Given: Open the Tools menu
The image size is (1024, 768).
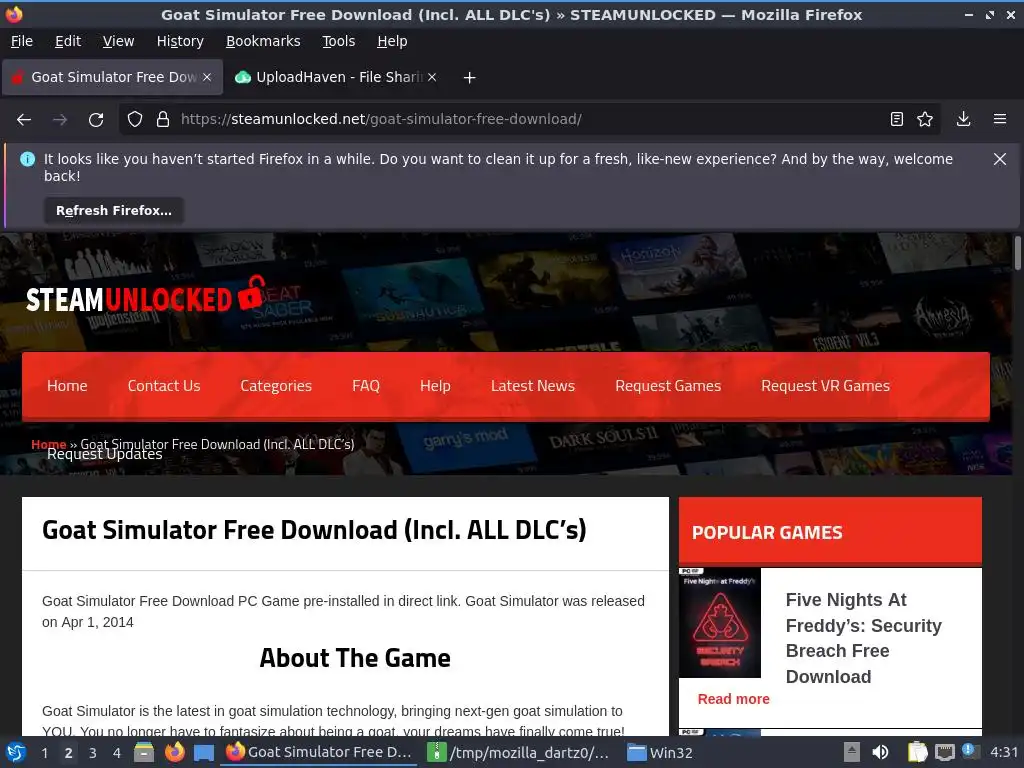Looking at the screenshot, I should (338, 41).
